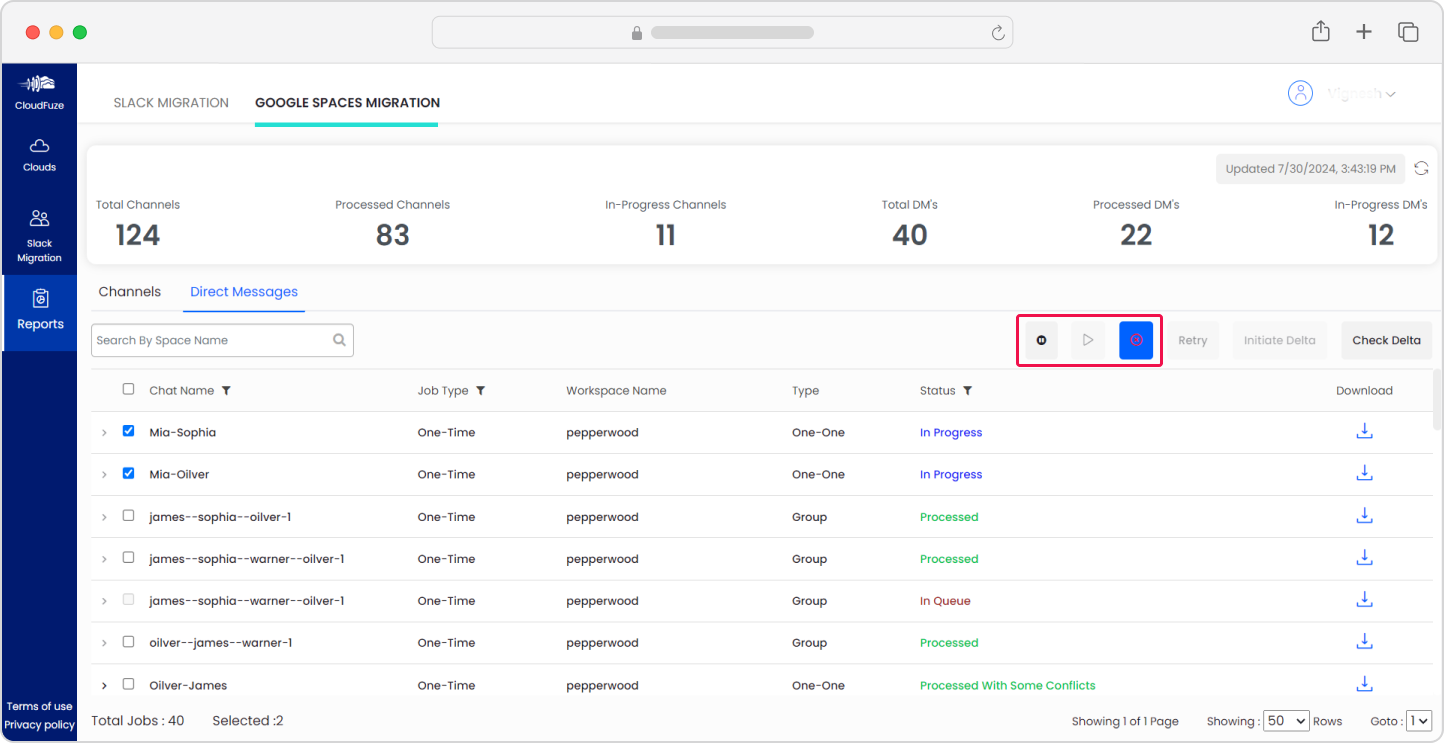This screenshot has height=743, width=1444.
Task: Download the Mia-Sophia report
Action: tap(1364, 431)
